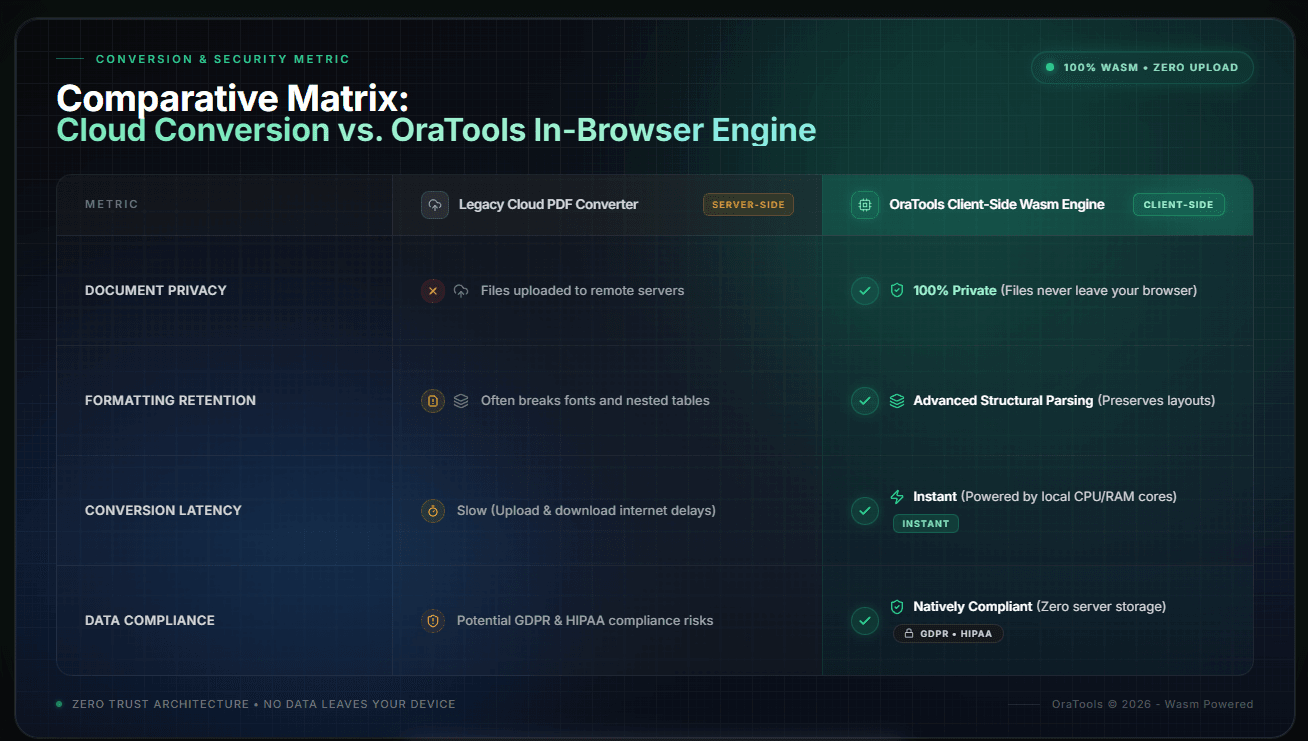Click the 'DOCUMENT PRIVACY' row label
This screenshot has height=741, width=1308.
pos(156,291)
